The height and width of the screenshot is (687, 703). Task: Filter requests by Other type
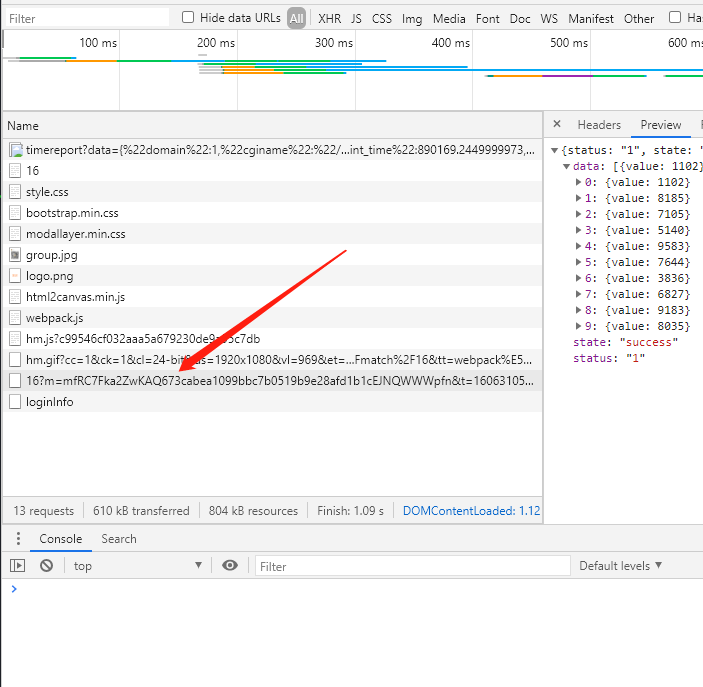(x=639, y=18)
